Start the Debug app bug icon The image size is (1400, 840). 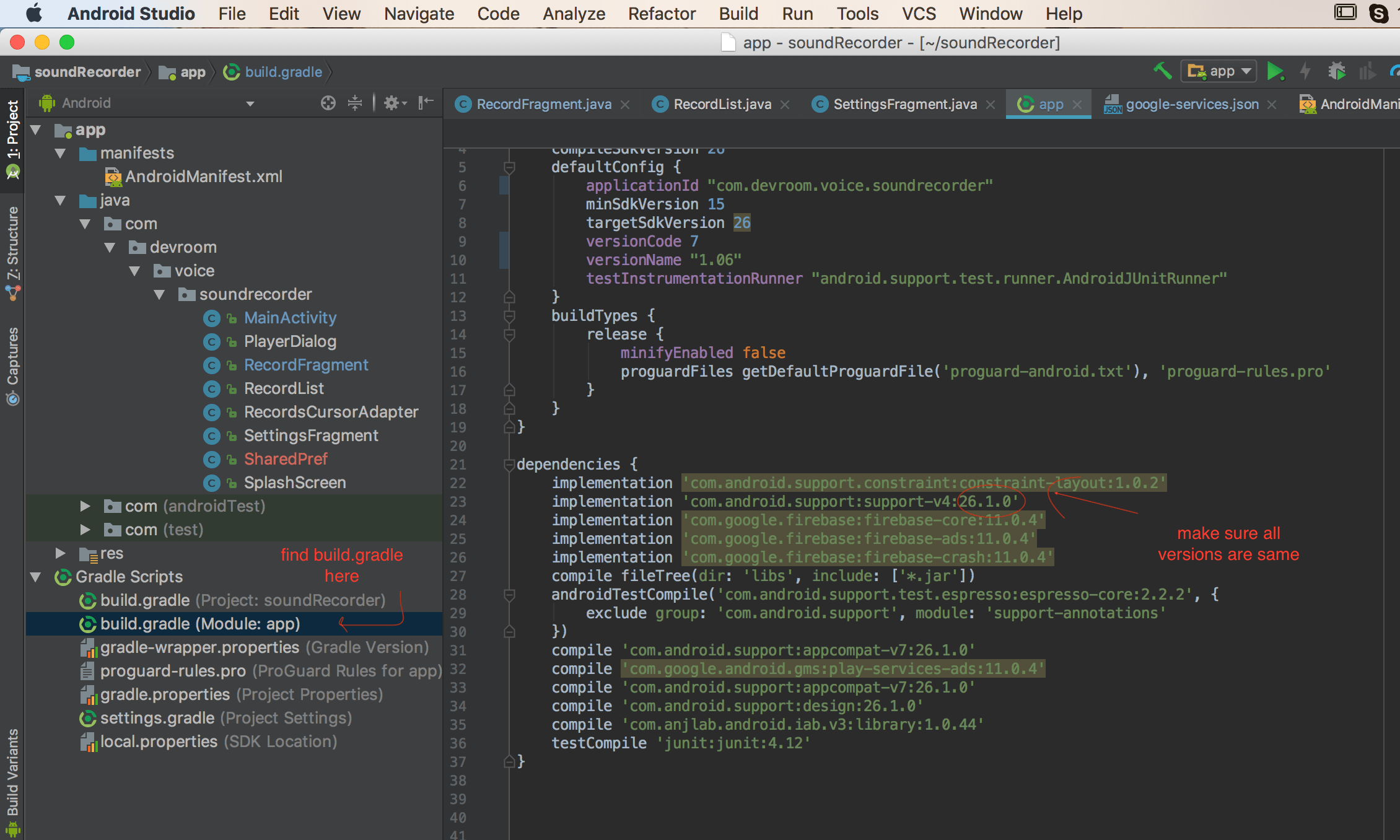pos(1337,71)
